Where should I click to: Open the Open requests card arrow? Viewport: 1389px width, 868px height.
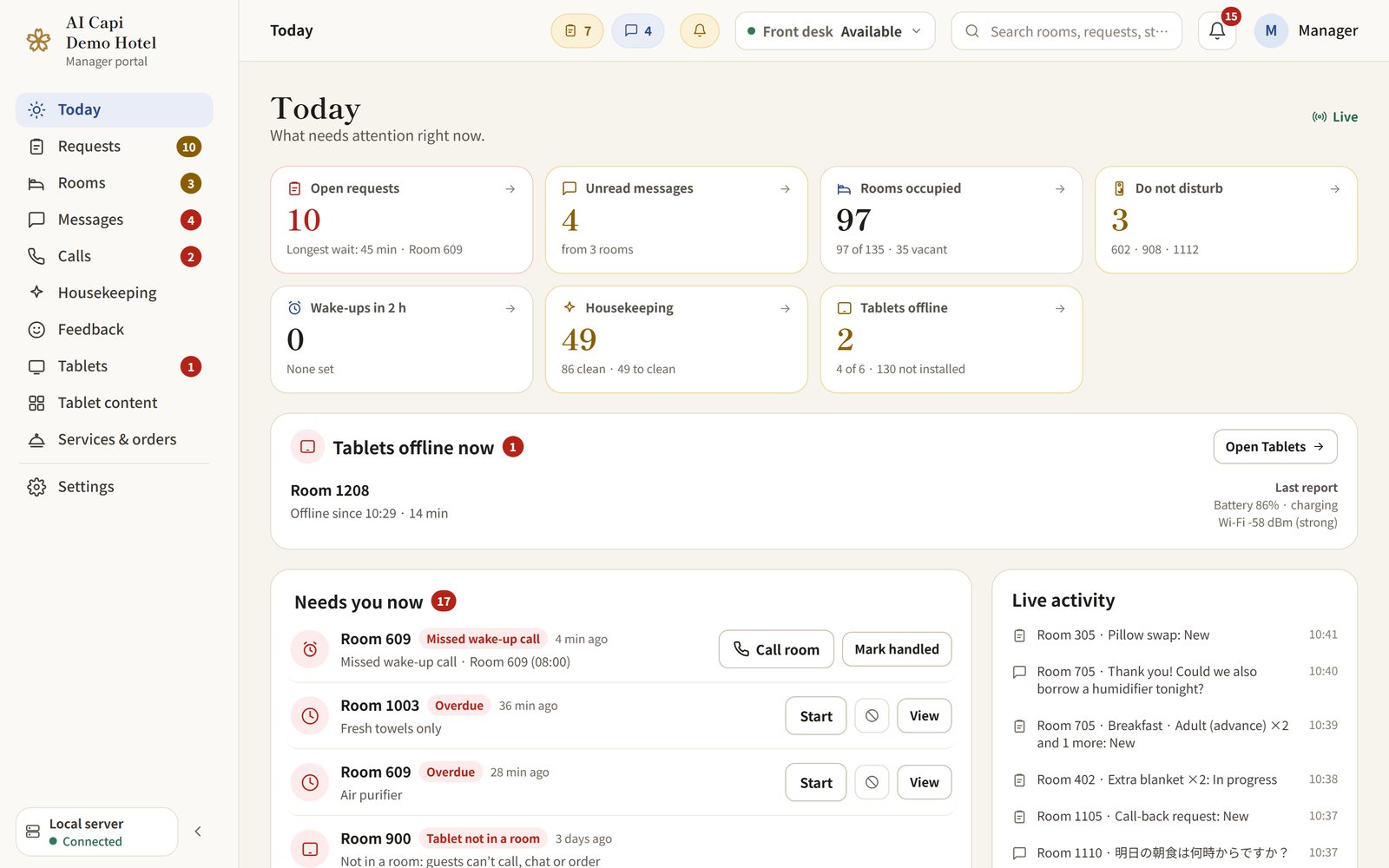(x=510, y=188)
